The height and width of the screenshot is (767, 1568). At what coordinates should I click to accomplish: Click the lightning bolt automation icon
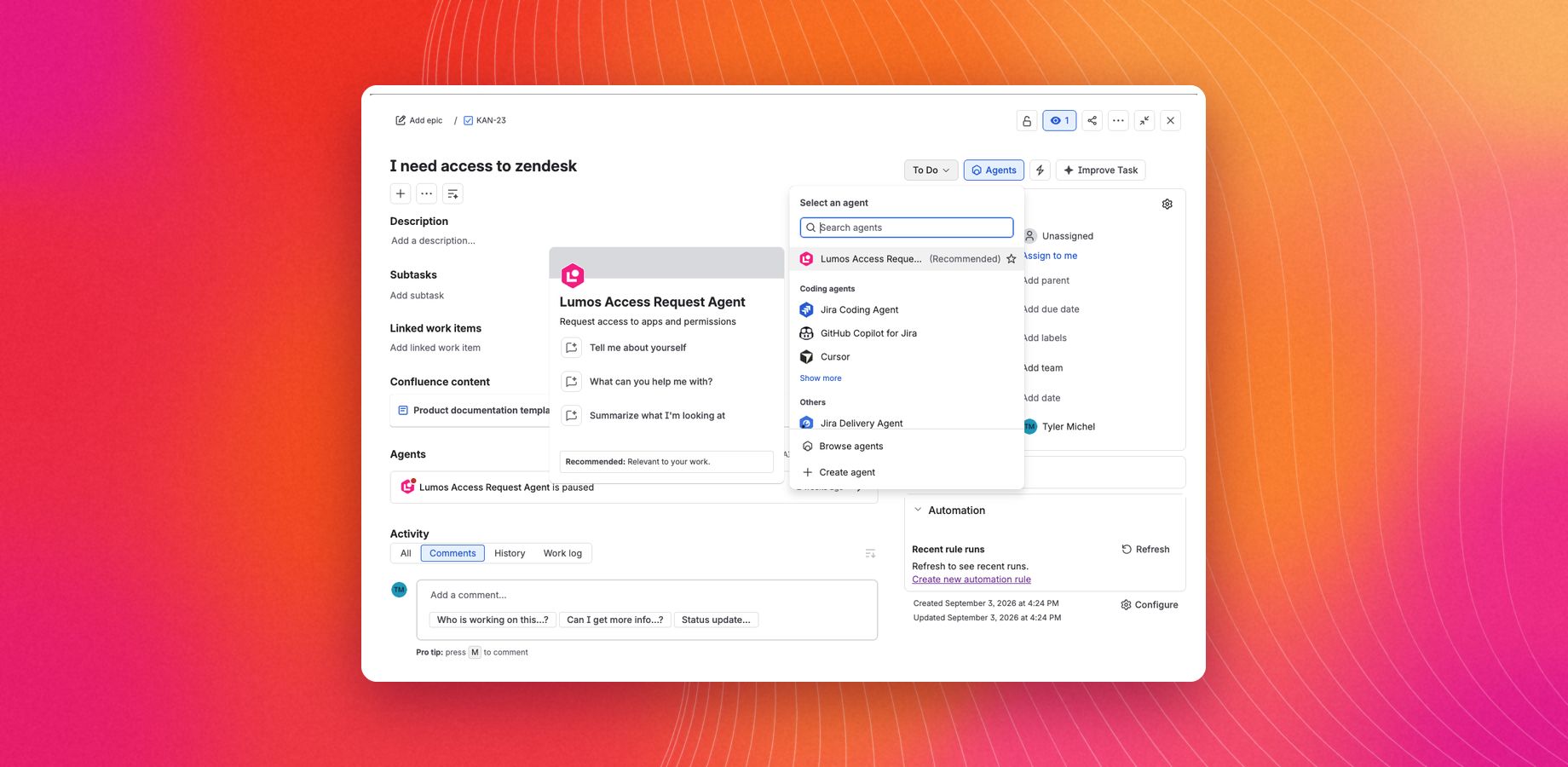click(x=1040, y=170)
